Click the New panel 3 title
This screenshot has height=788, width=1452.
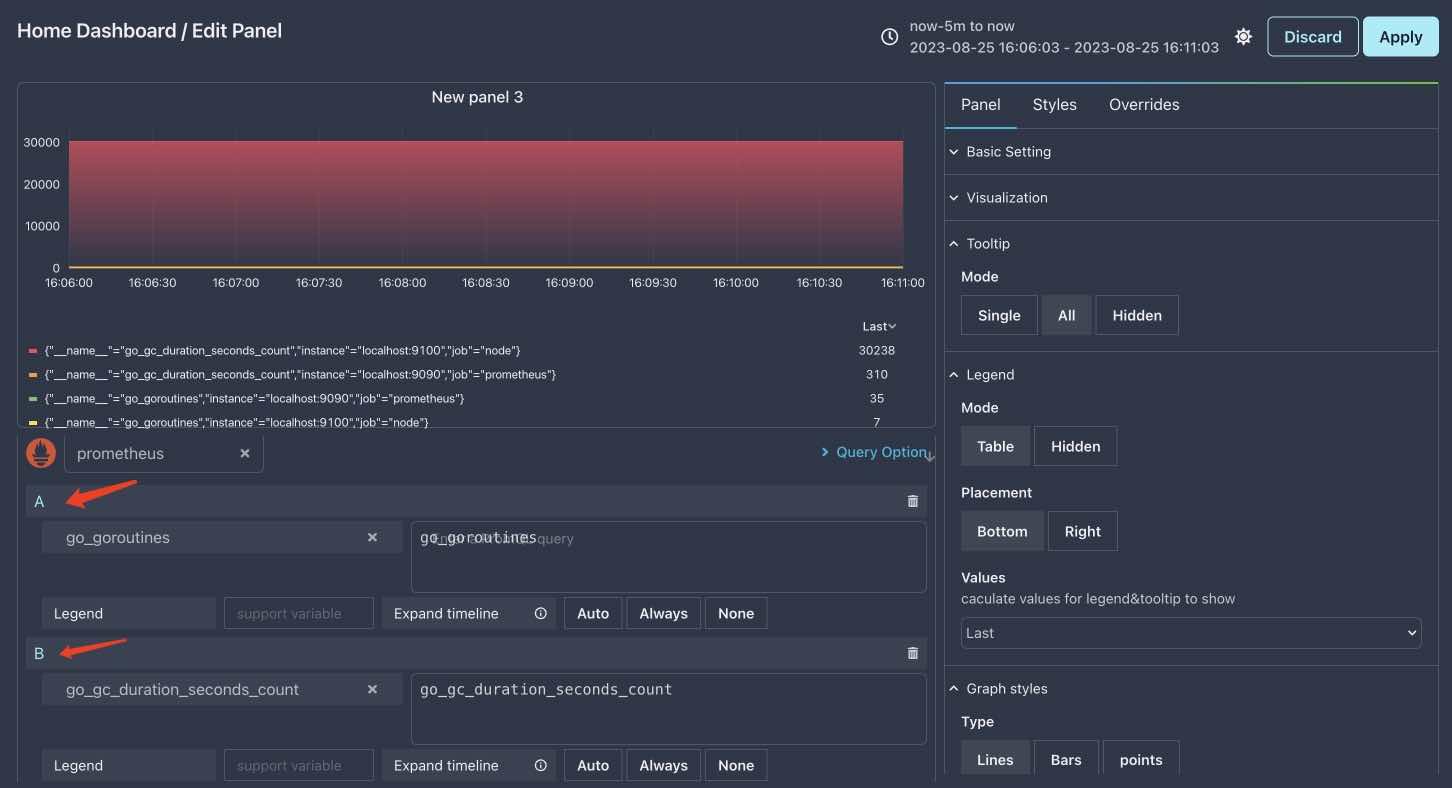(x=477, y=97)
